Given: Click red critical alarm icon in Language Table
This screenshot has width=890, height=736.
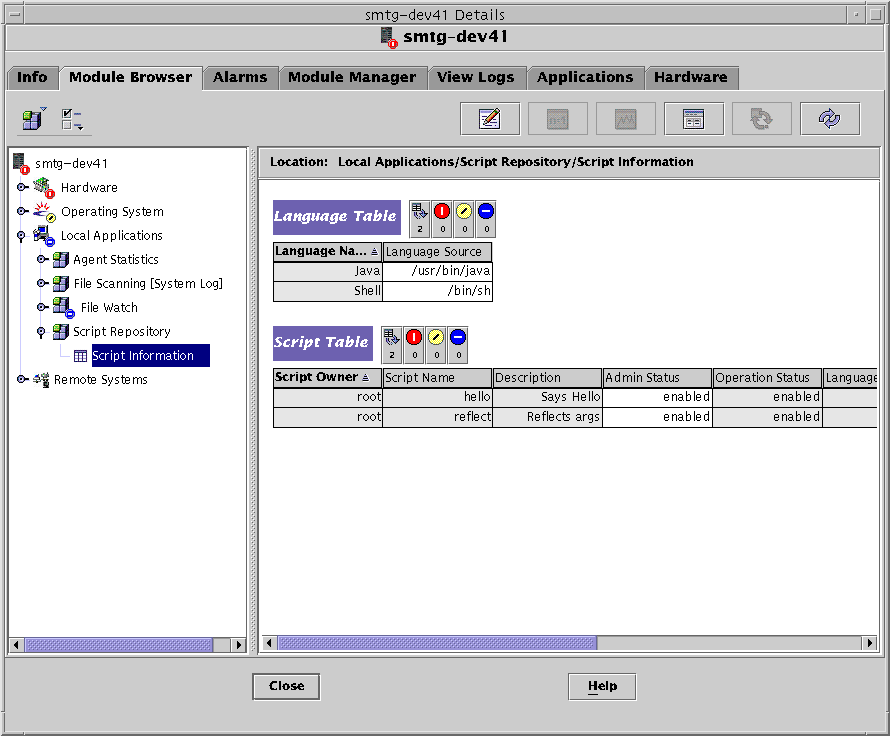Looking at the screenshot, I should pyautogui.click(x=442, y=218).
